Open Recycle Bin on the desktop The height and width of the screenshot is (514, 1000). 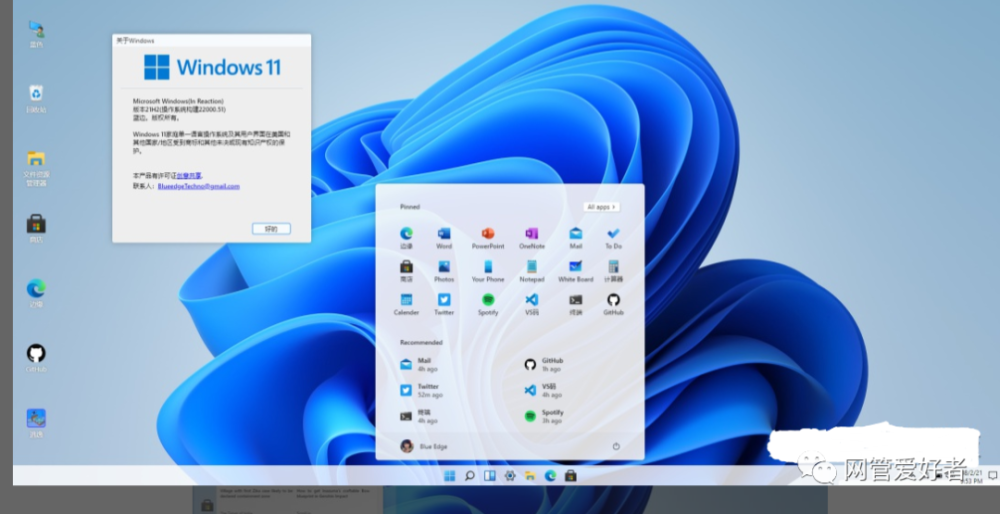point(36,95)
